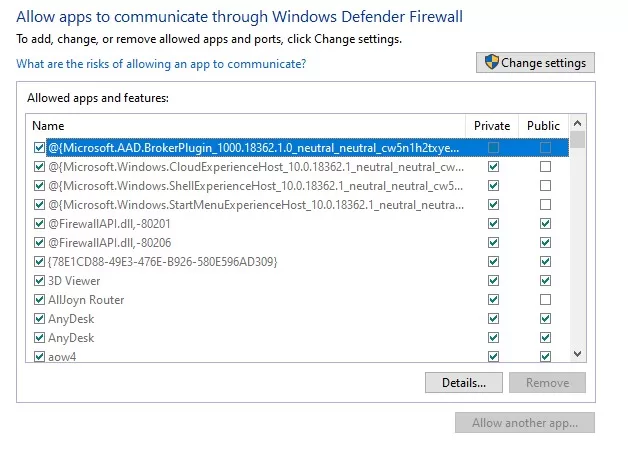Image resolution: width=628 pixels, height=457 pixels.
Task: Select the 3D Viewer row name
Action: click(74, 281)
